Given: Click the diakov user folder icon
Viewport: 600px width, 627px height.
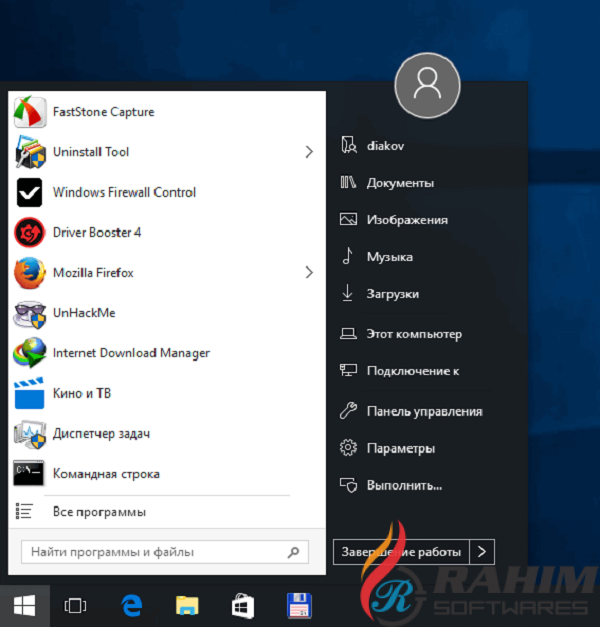Looking at the screenshot, I should click(x=349, y=145).
